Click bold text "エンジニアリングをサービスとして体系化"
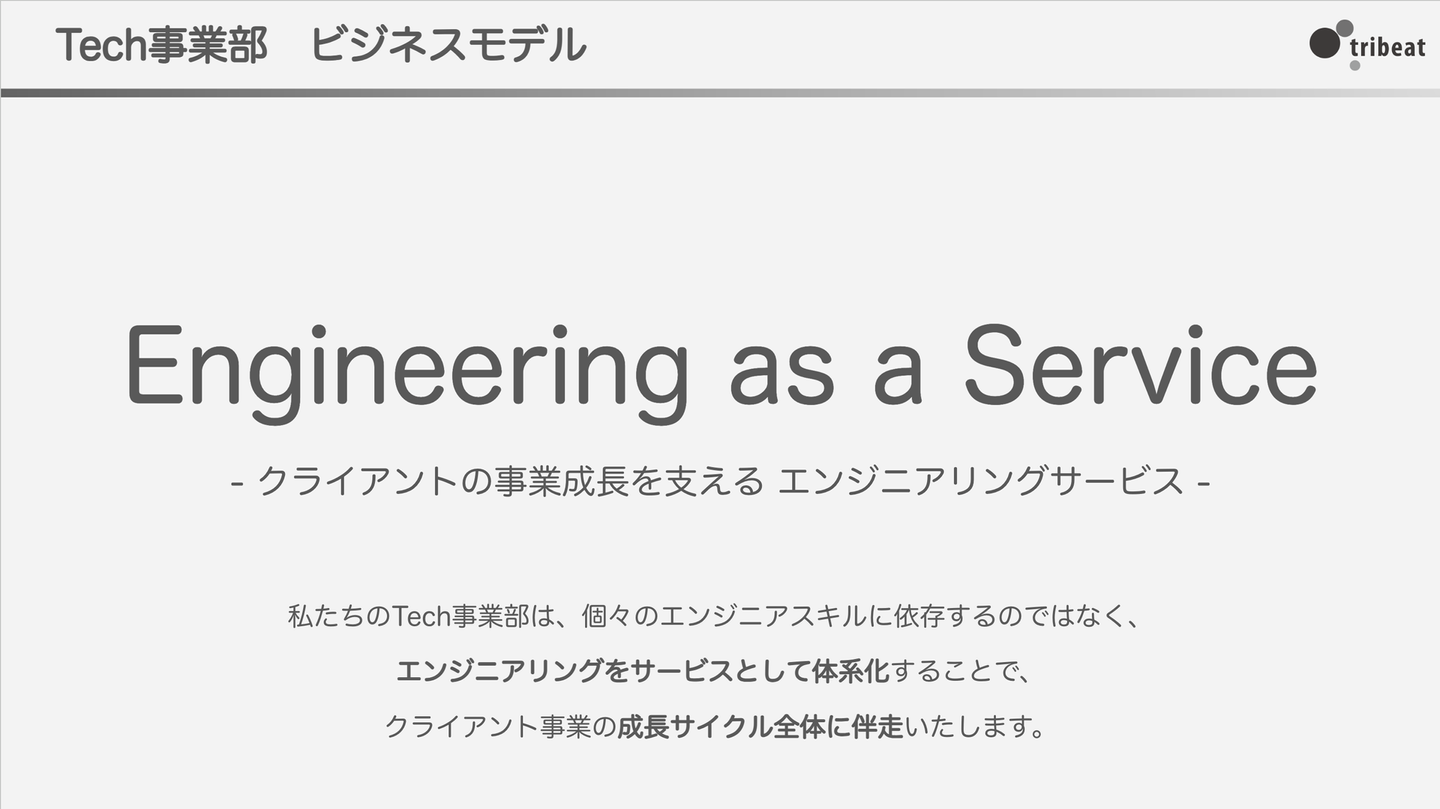Viewport: 1440px width, 809px height. (642, 671)
